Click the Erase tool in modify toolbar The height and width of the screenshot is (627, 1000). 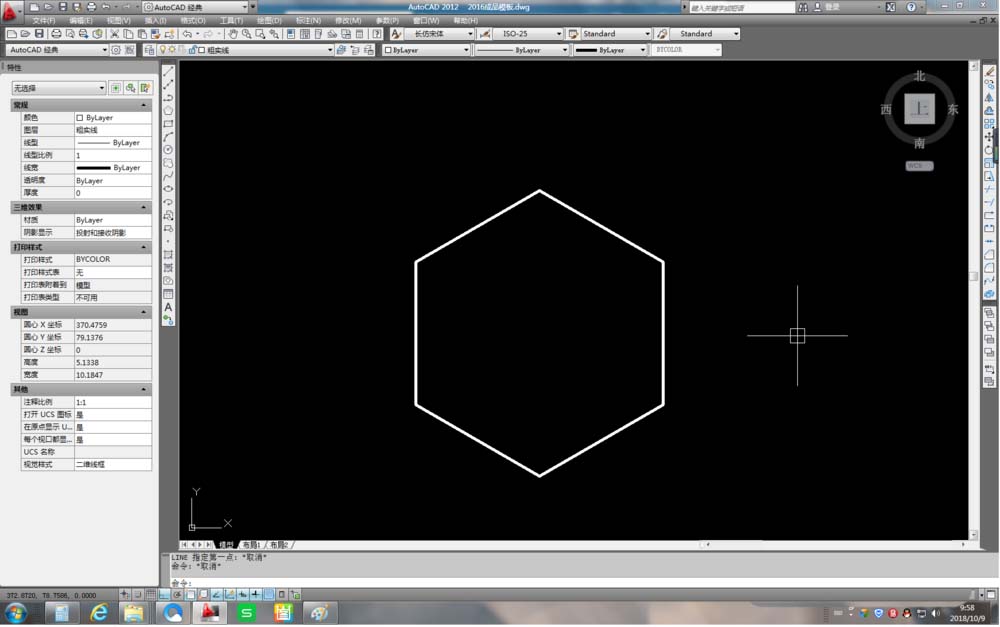pos(989,71)
